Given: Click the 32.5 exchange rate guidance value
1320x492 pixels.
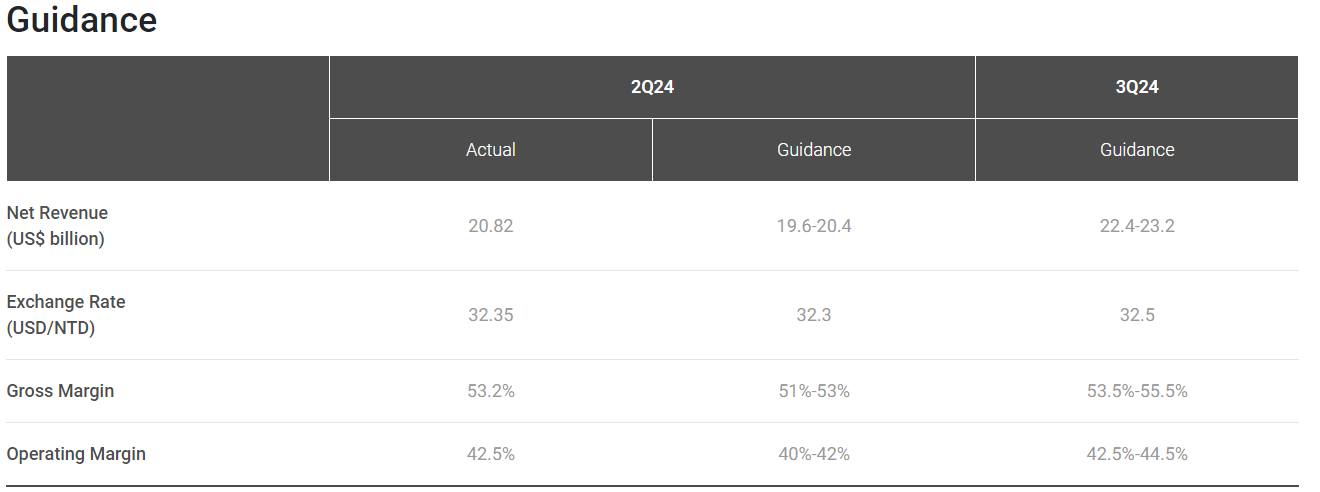Looking at the screenshot, I should coord(1137,315).
